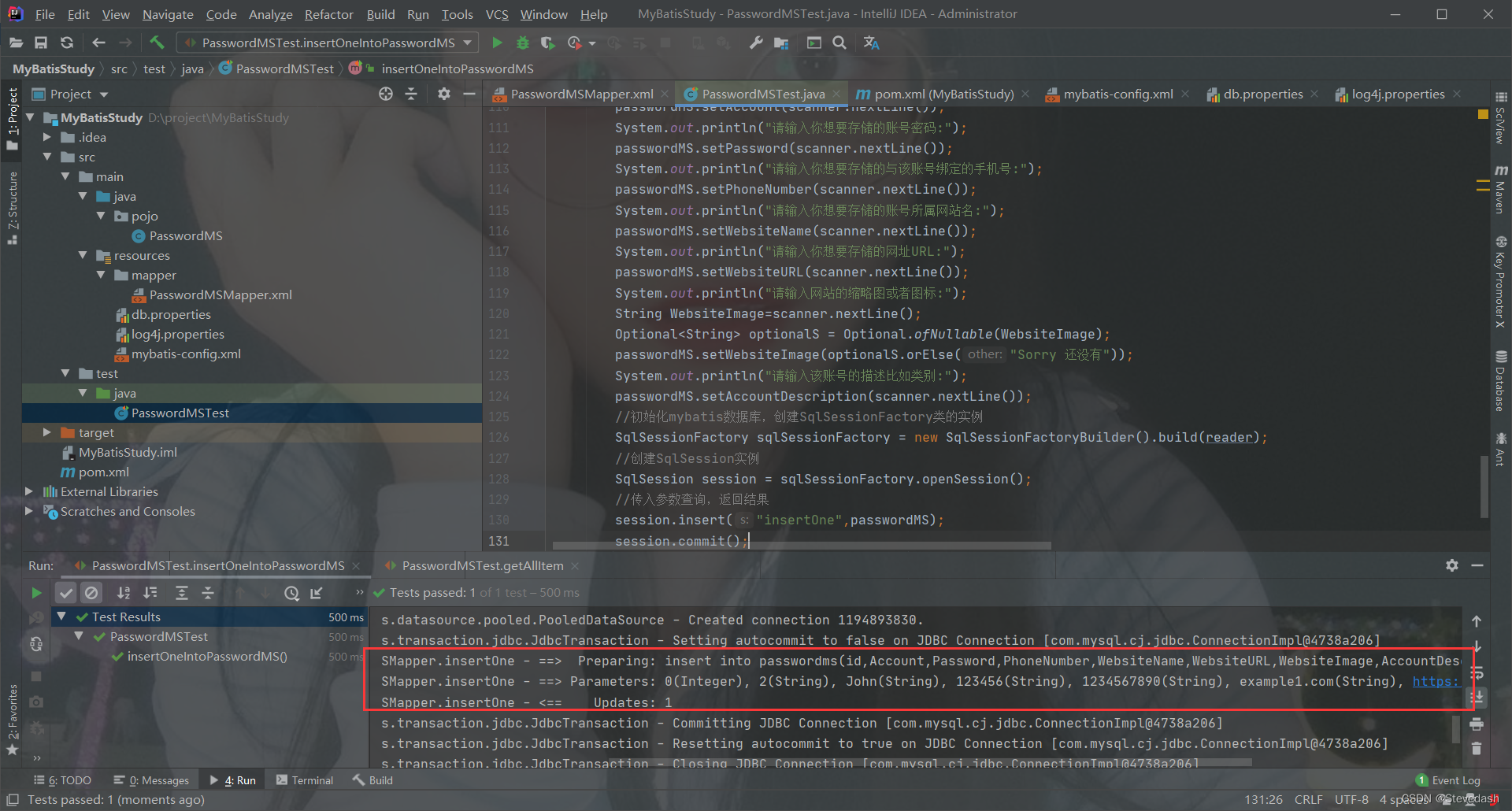Switch to PasswordMSMapper.xml editor tab
The width and height of the screenshot is (1512, 811).
click(x=581, y=94)
